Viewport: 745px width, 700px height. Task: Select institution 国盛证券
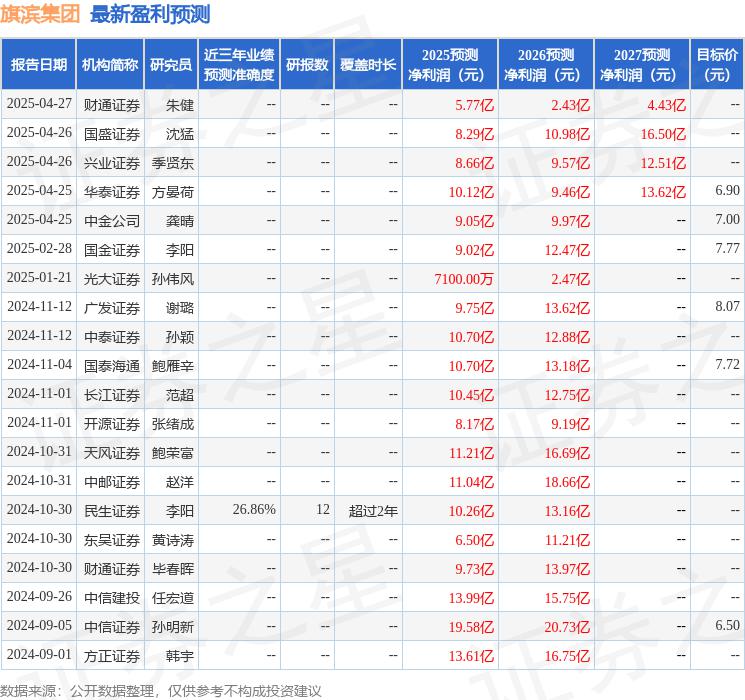click(x=112, y=134)
